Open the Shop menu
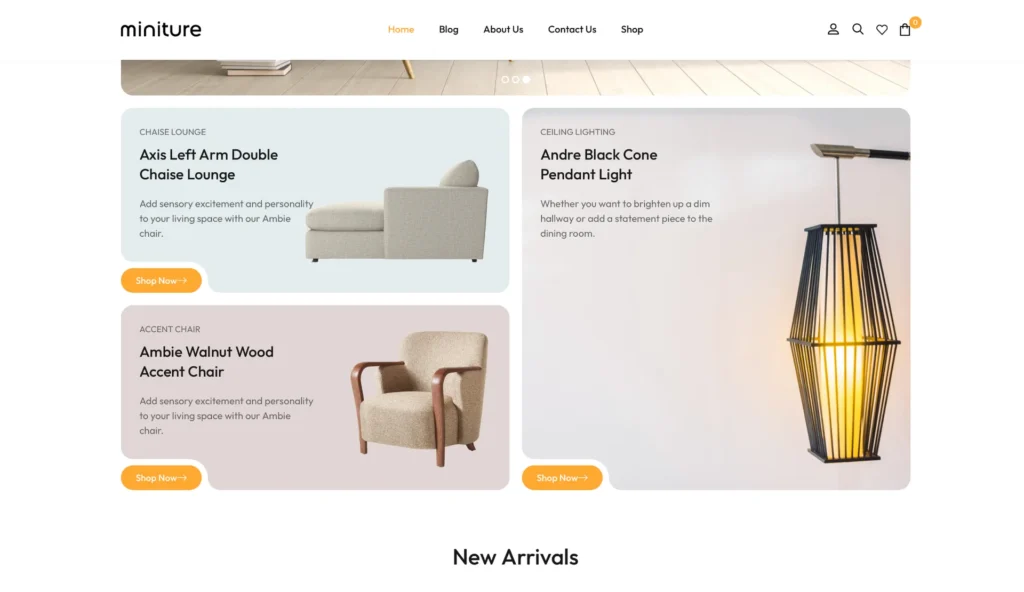 (x=632, y=29)
